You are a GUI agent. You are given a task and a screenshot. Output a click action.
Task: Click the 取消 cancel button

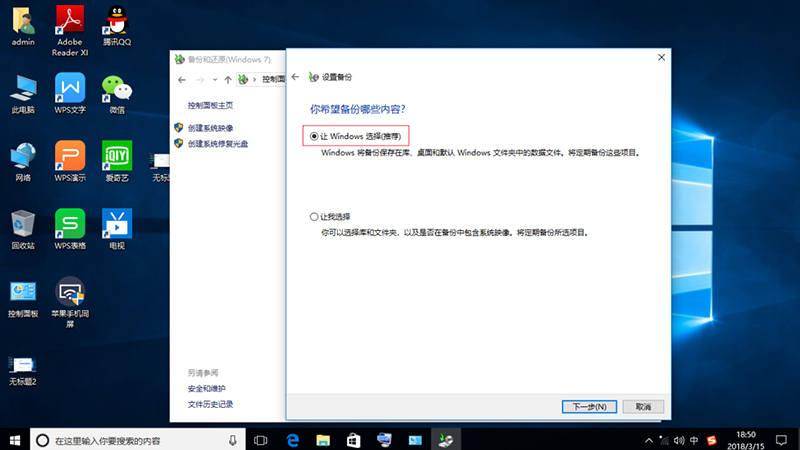[643, 407]
